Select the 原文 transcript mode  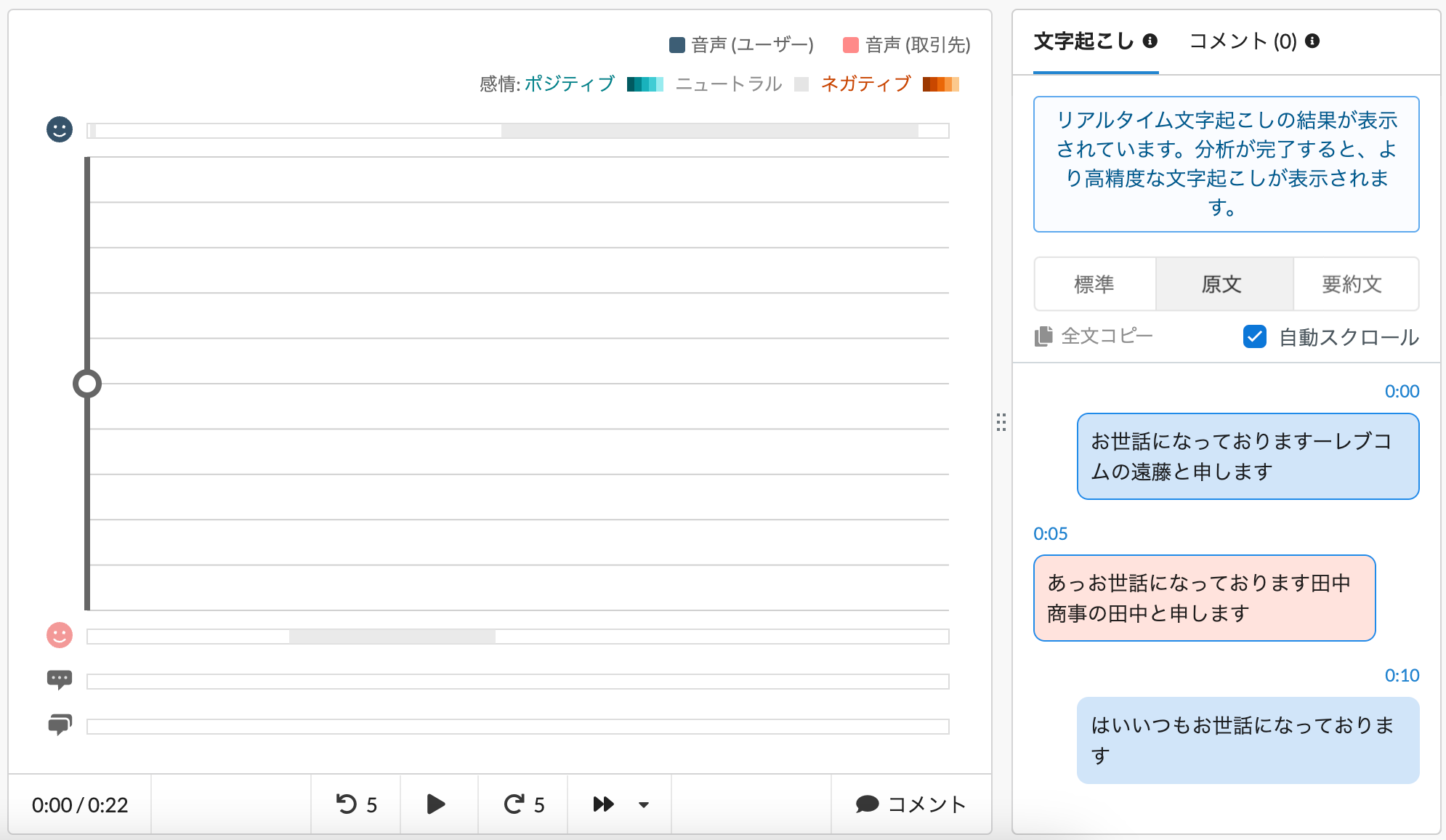pyautogui.click(x=1224, y=284)
